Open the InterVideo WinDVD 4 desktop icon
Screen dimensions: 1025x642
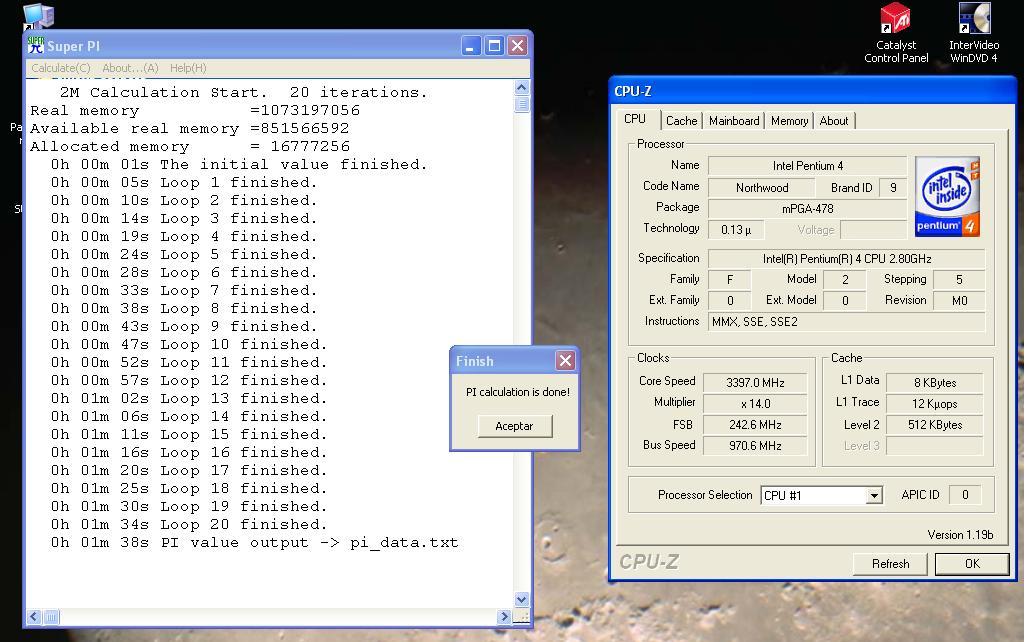(973, 20)
